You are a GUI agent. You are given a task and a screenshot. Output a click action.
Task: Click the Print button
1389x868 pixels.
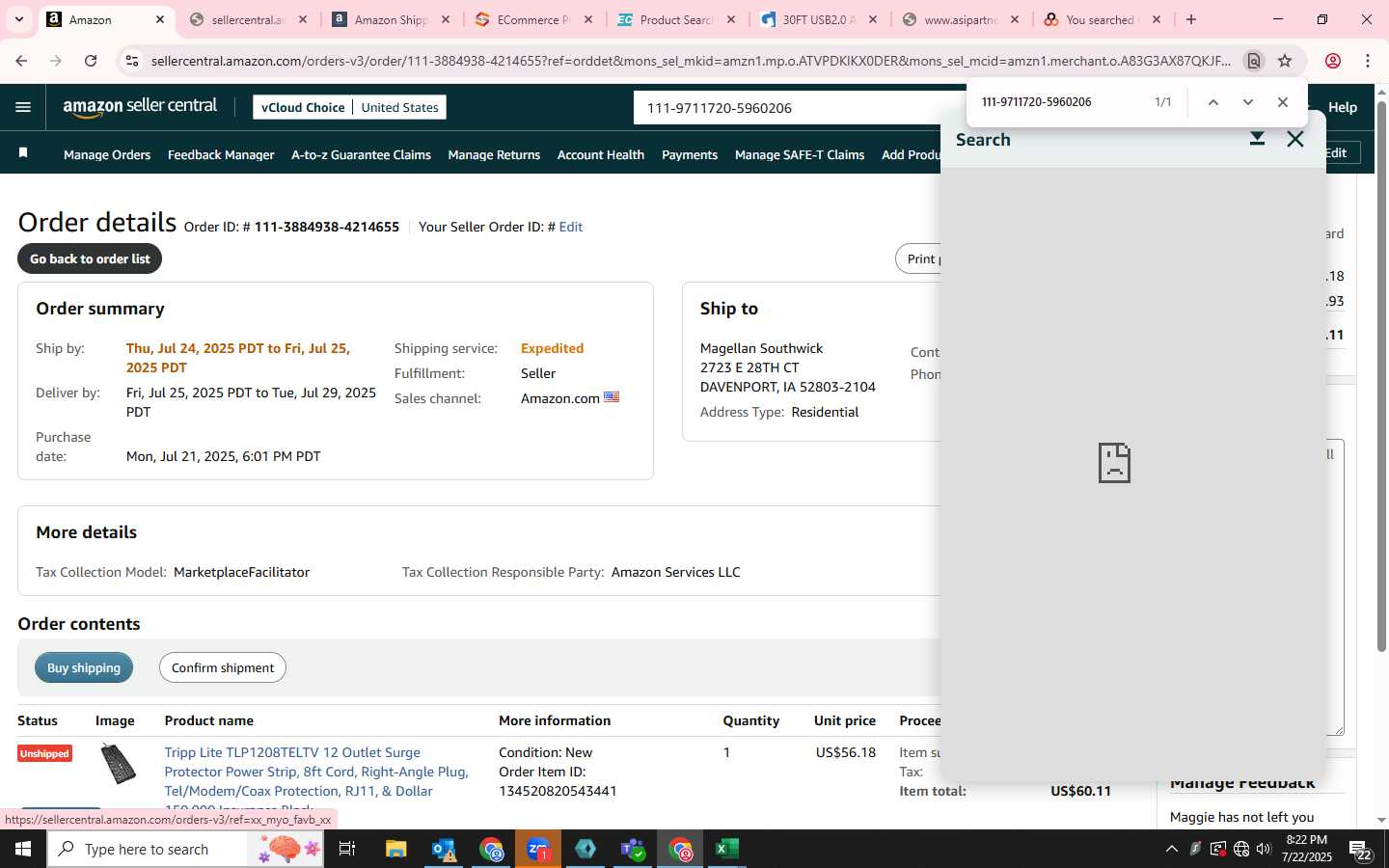(x=918, y=258)
